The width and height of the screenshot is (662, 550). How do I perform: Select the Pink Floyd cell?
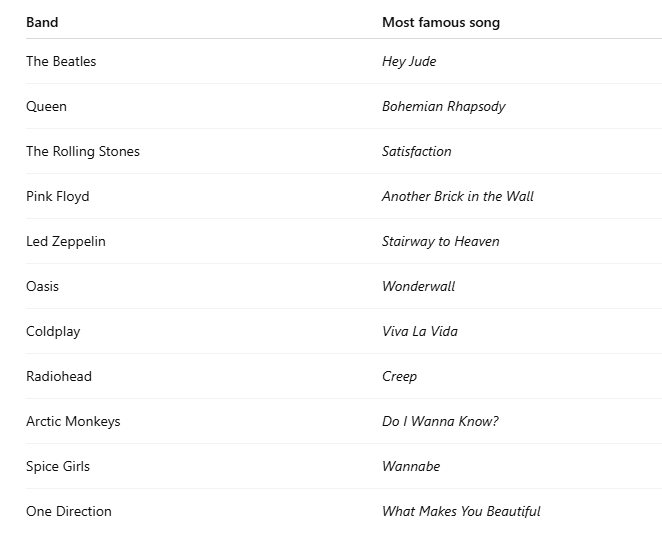[x=57, y=196]
